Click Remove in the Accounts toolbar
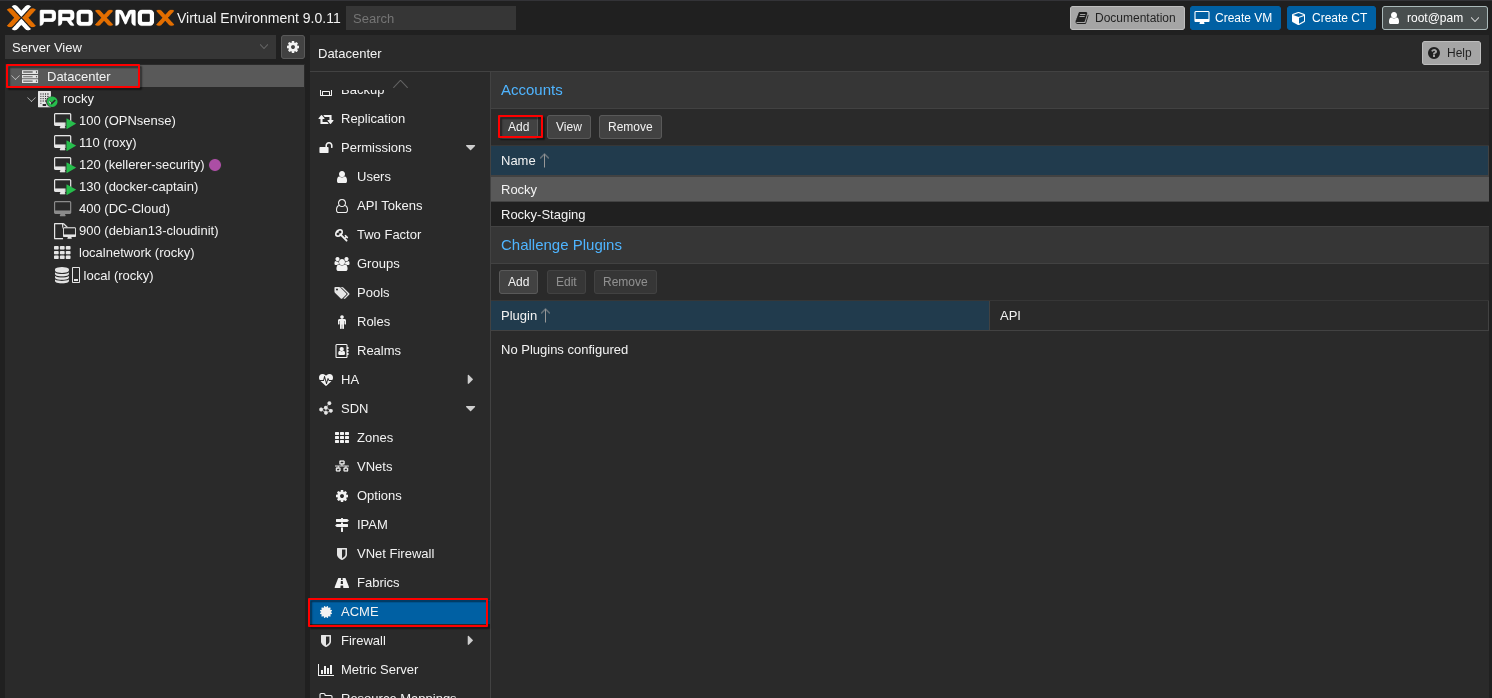The height and width of the screenshot is (698, 1492). pyautogui.click(x=630, y=127)
